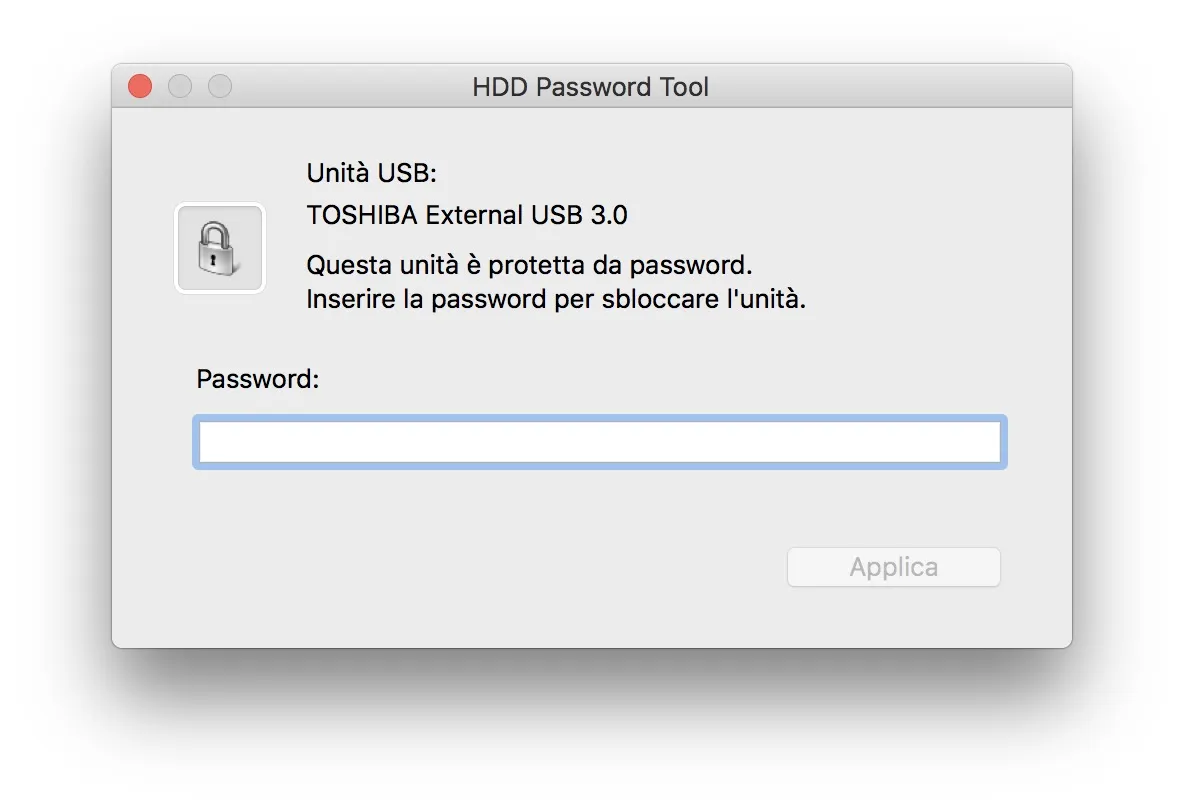Click the HDD Password Tool title bar
Viewport: 1184px width, 808px height.
pyautogui.click(x=590, y=87)
